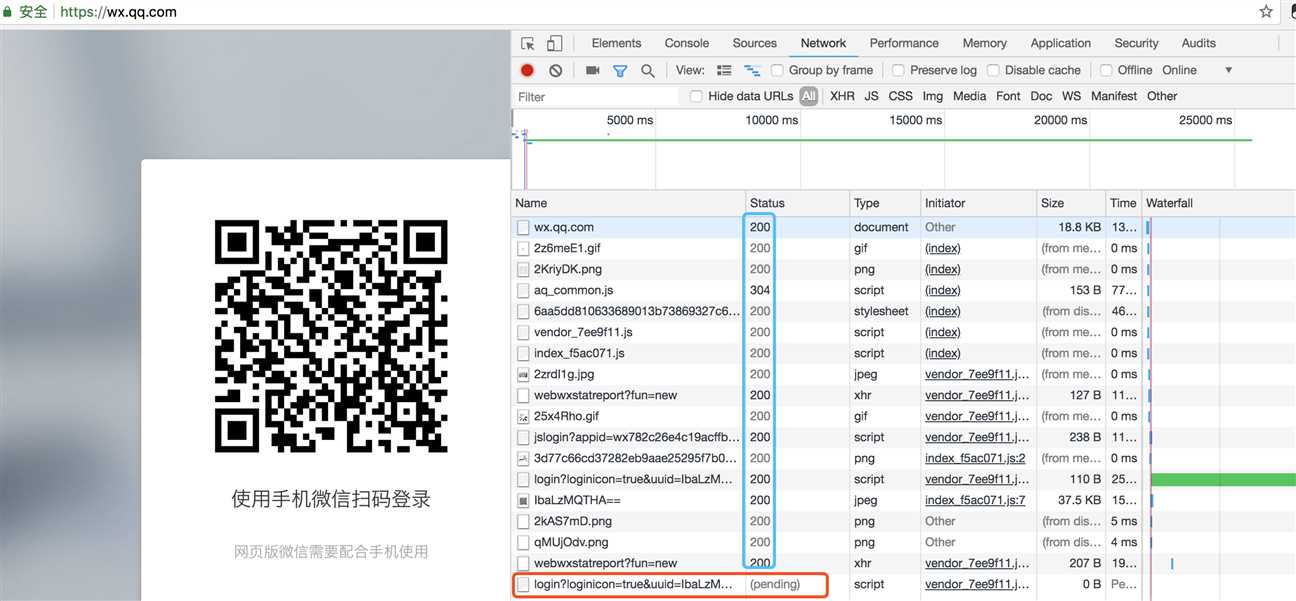Filter requests by Other
Image resolution: width=1296 pixels, height=601 pixels.
[1162, 96]
